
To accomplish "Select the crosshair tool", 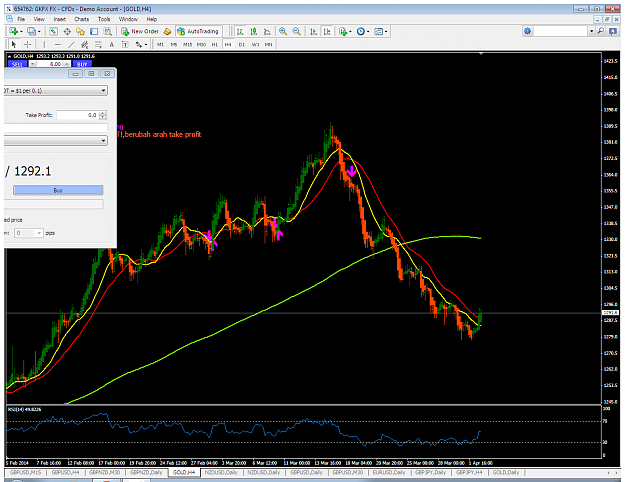I will point(28,44).
